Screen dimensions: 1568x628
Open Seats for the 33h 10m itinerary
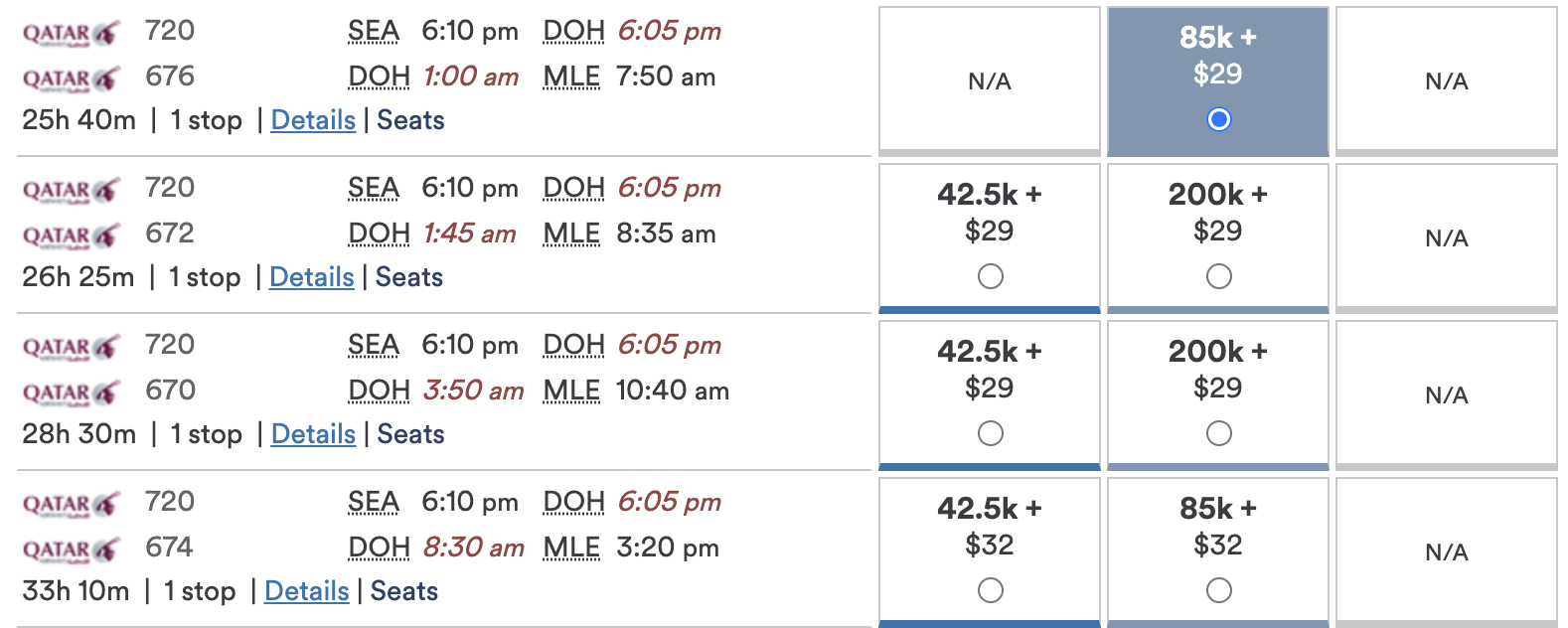403,591
